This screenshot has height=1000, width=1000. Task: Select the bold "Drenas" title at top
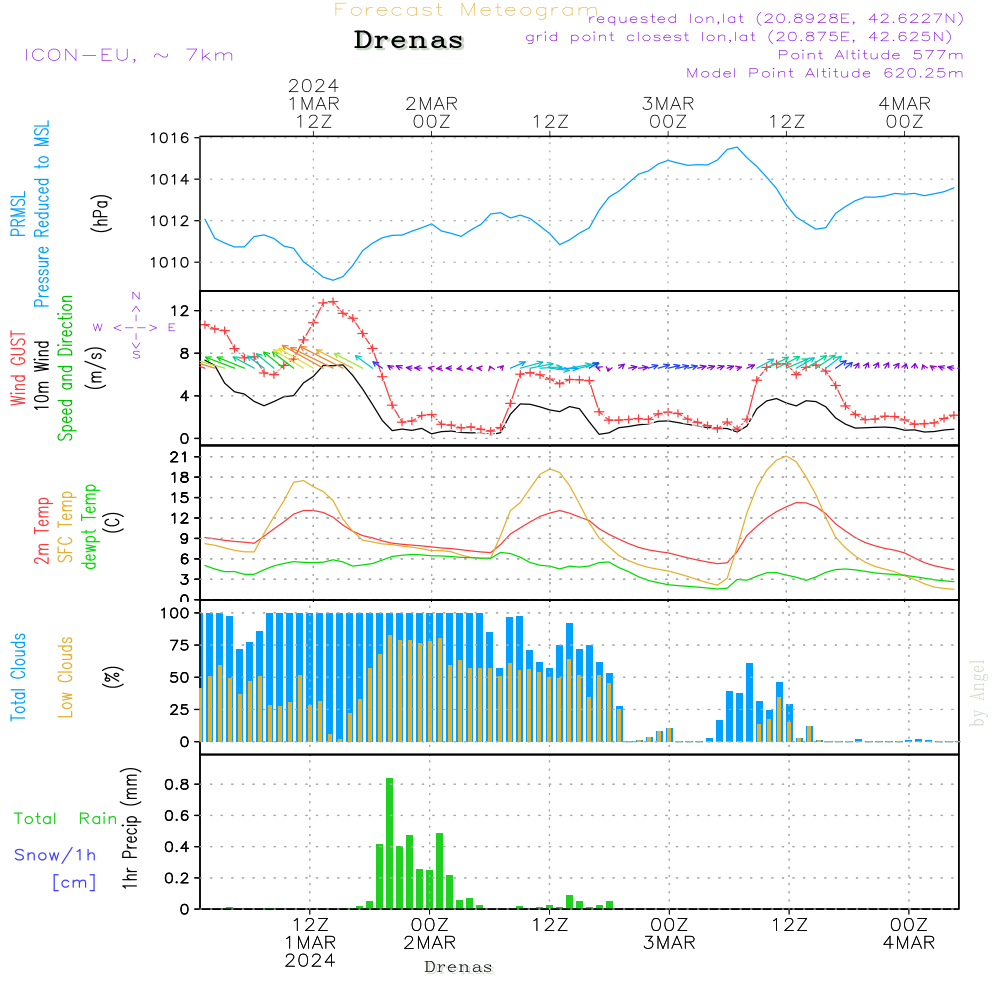409,40
